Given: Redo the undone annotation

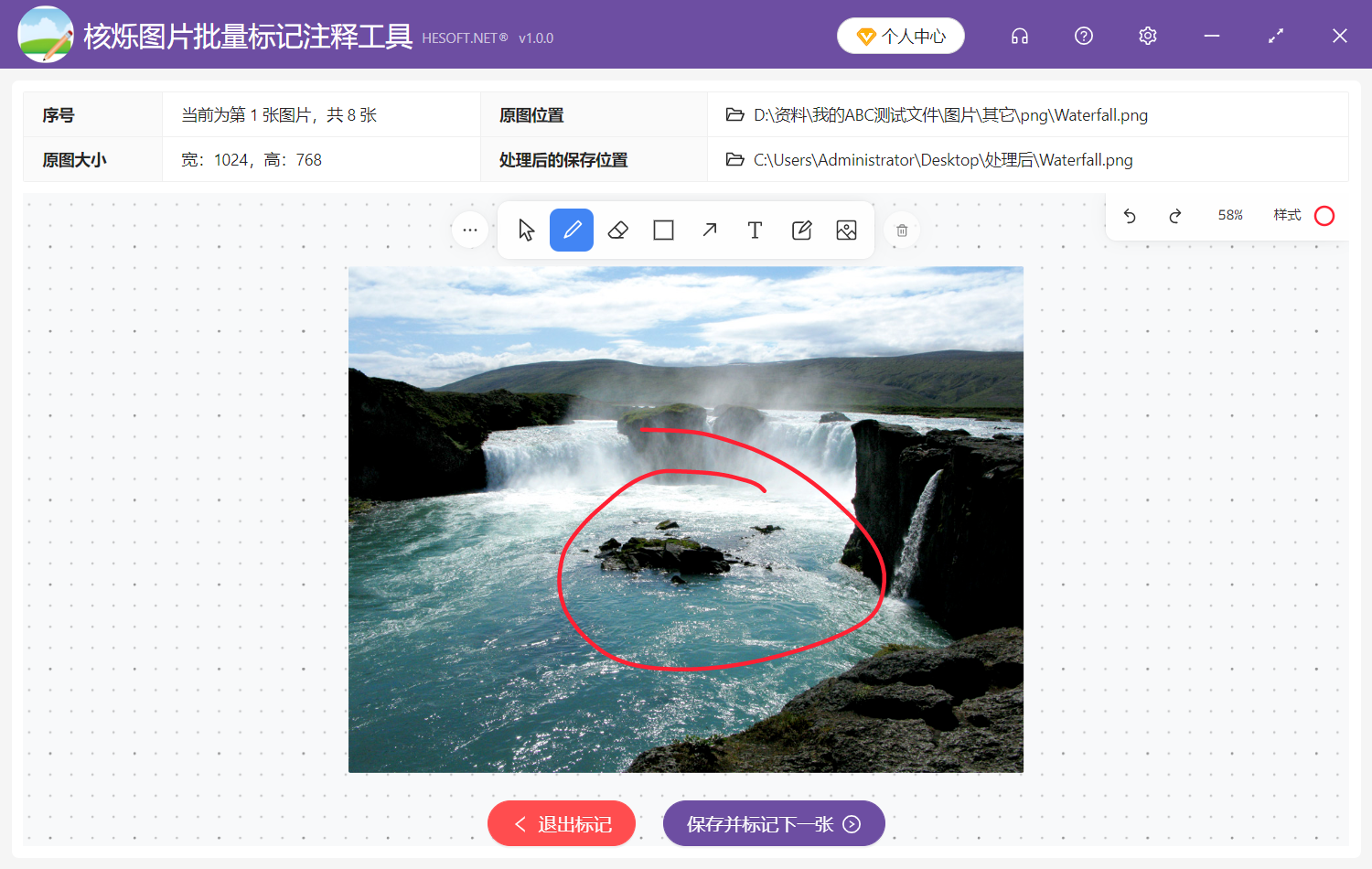Looking at the screenshot, I should 1175,216.
